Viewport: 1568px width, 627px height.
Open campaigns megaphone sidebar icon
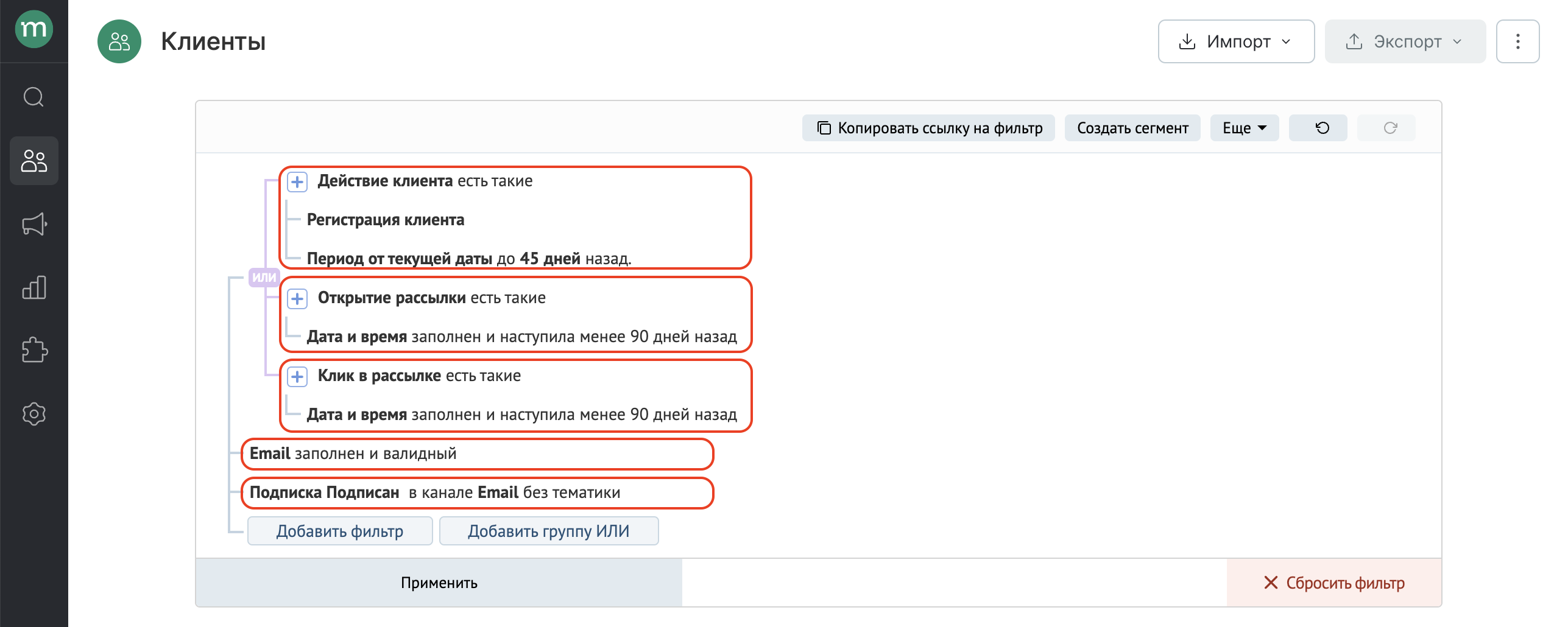click(34, 224)
